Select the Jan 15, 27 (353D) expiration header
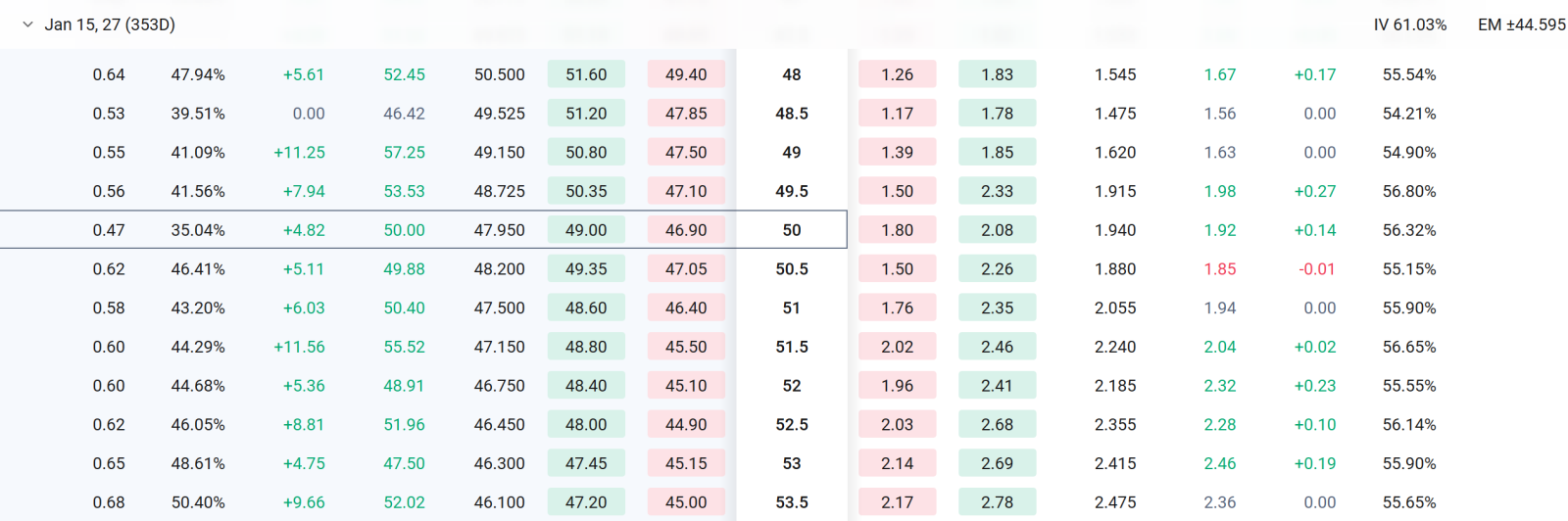This screenshot has height=521, width=1568. point(110,24)
